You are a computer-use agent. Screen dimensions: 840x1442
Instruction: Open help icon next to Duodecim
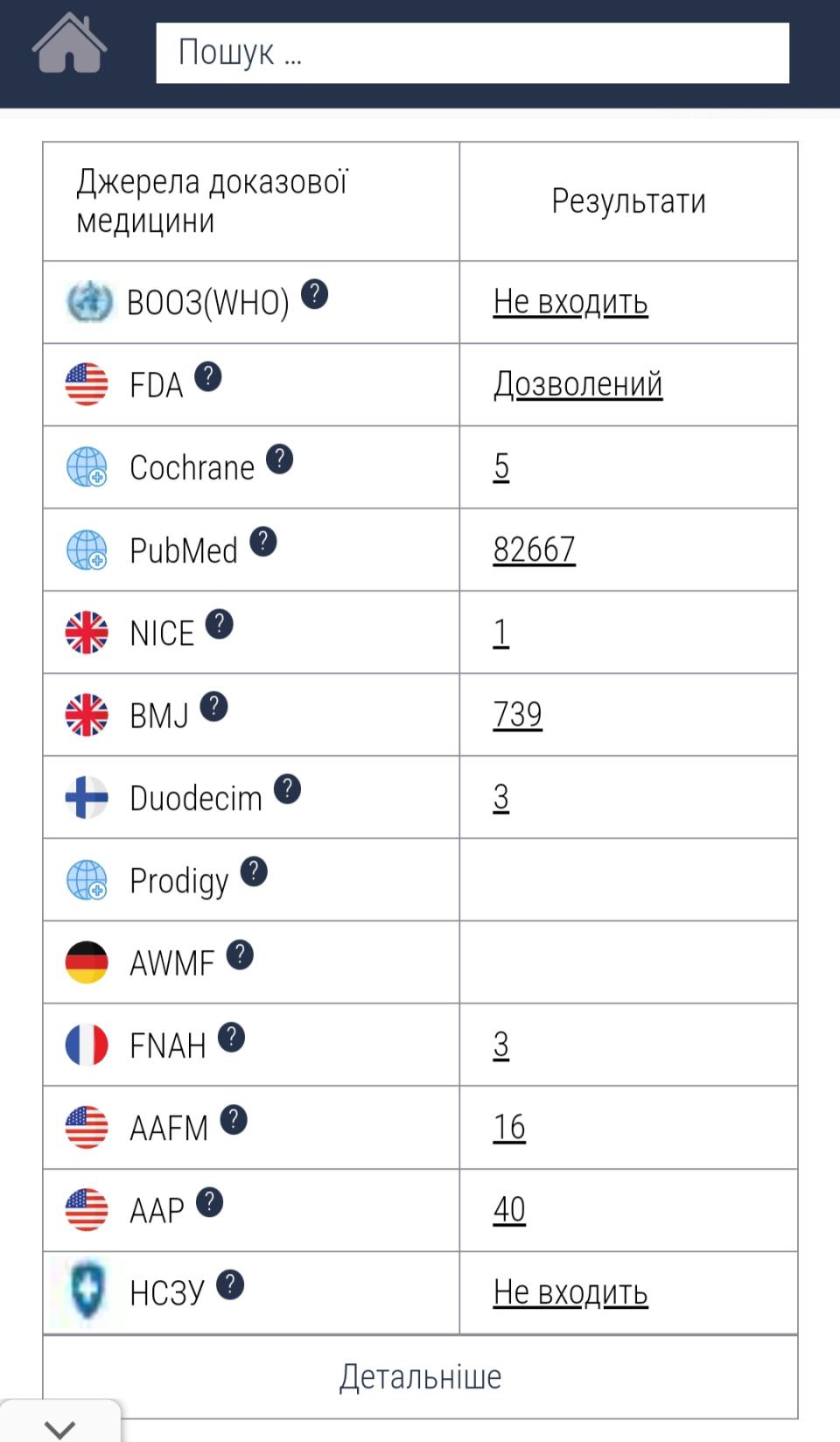point(288,789)
